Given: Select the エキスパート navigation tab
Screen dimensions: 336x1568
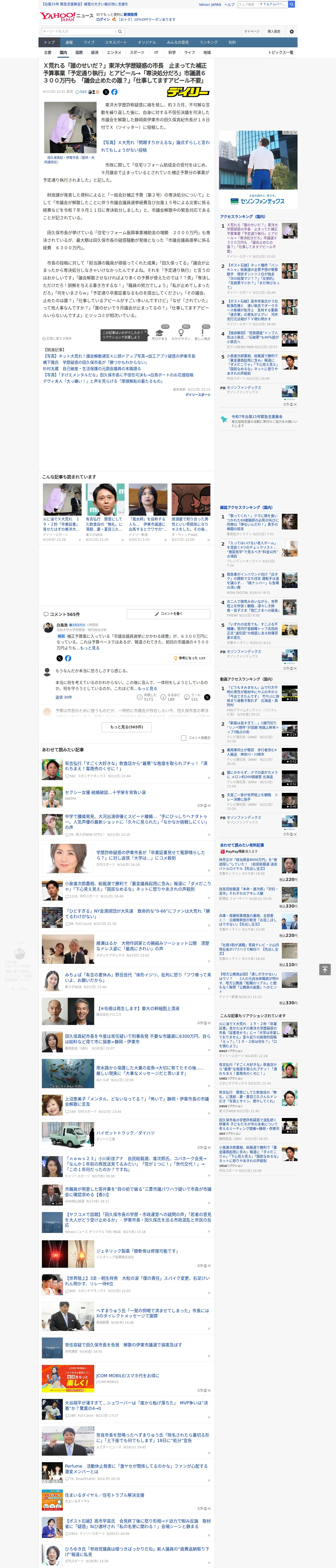Looking at the screenshot, I should pos(116,43).
